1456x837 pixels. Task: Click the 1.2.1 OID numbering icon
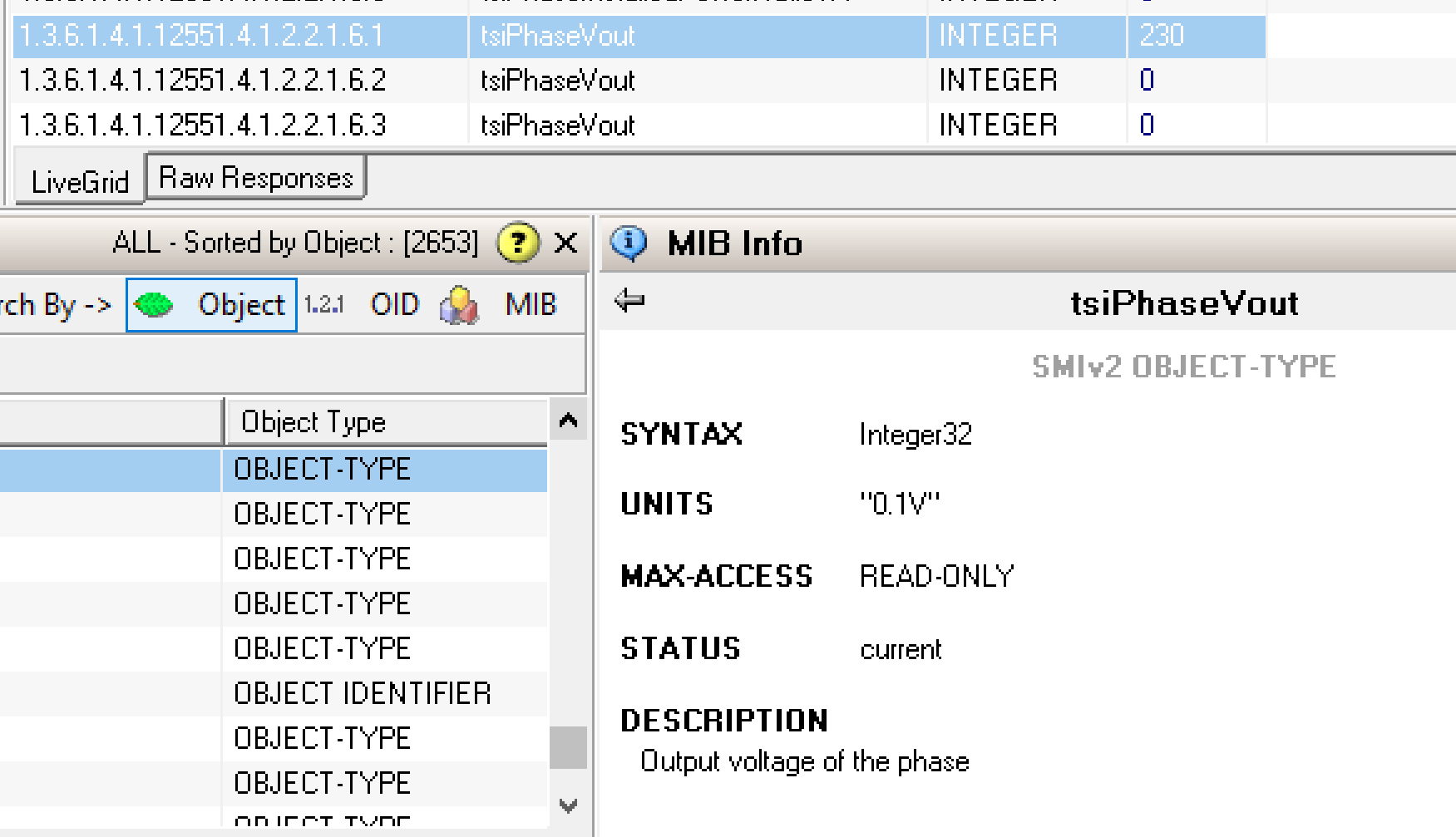323,305
